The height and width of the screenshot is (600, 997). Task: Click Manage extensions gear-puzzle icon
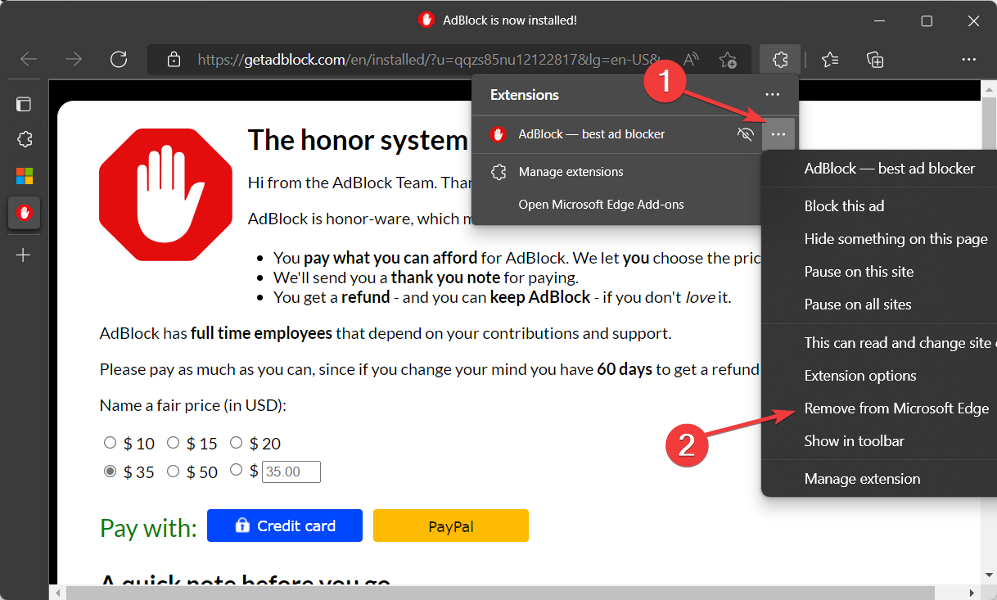(498, 172)
